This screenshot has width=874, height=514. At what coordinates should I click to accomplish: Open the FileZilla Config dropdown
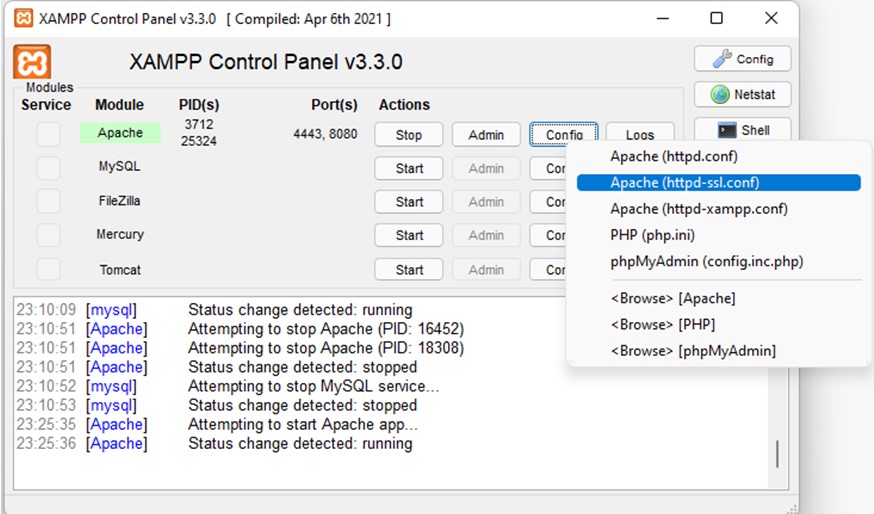[548, 202]
